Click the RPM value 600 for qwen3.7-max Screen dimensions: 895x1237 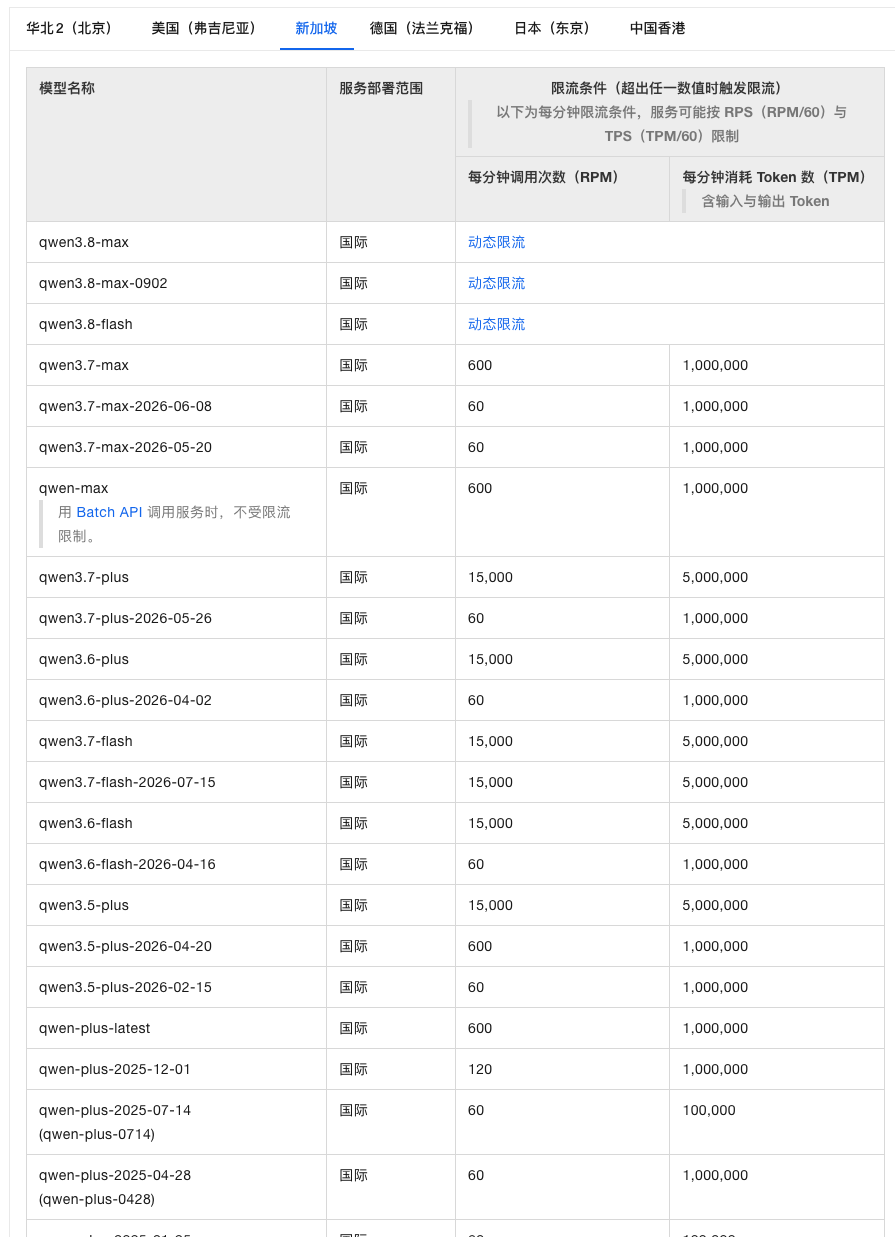[480, 365]
